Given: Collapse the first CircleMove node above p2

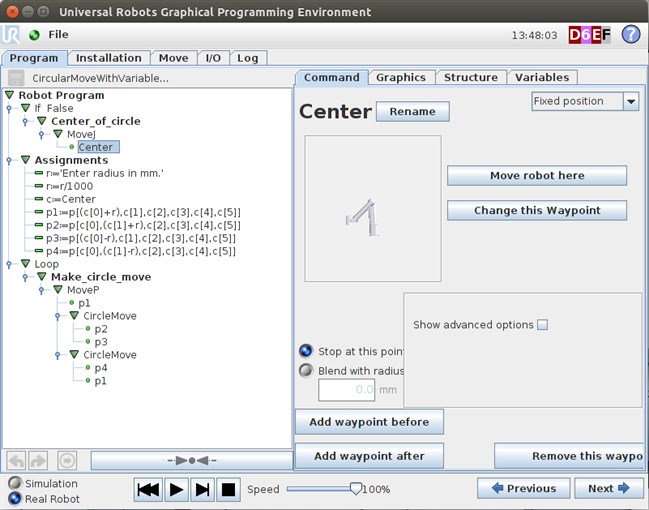Looking at the screenshot, I should [x=74, y=315].
